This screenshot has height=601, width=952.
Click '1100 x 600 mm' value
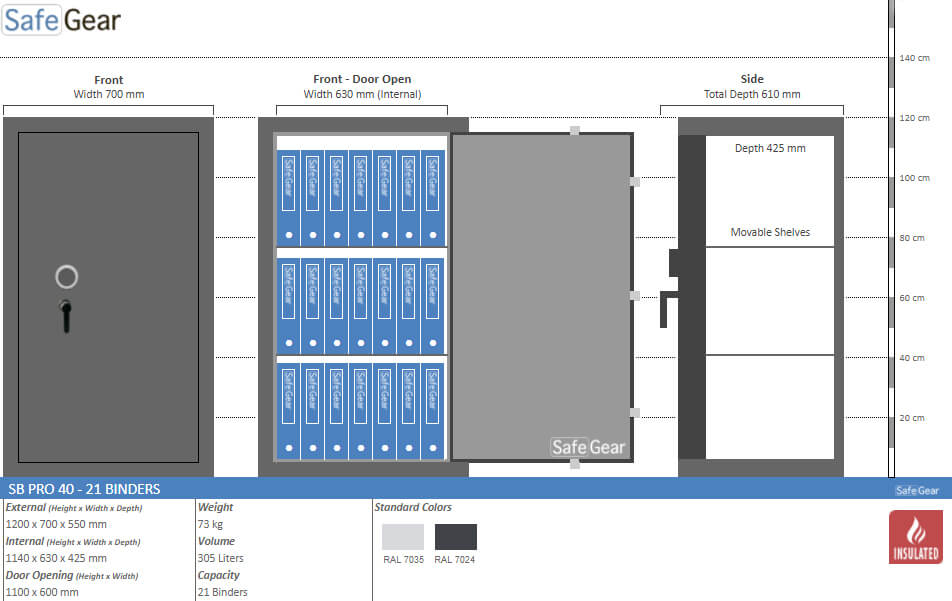point(42,592)
